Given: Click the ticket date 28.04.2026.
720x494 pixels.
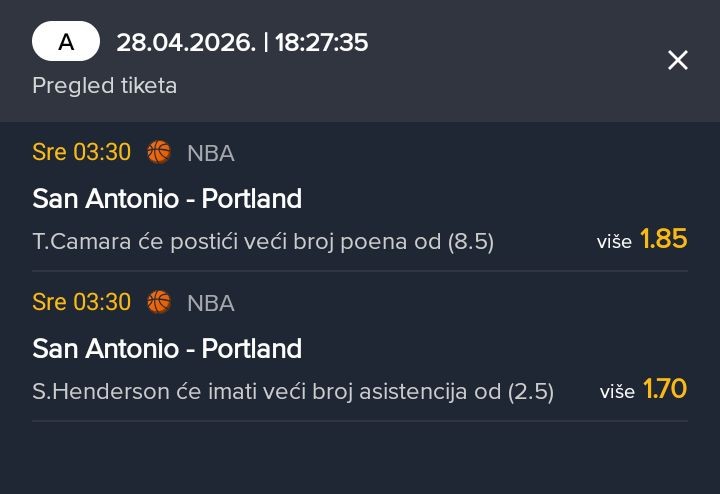Looking at the screenshot, I should click(x=185, y=42).
